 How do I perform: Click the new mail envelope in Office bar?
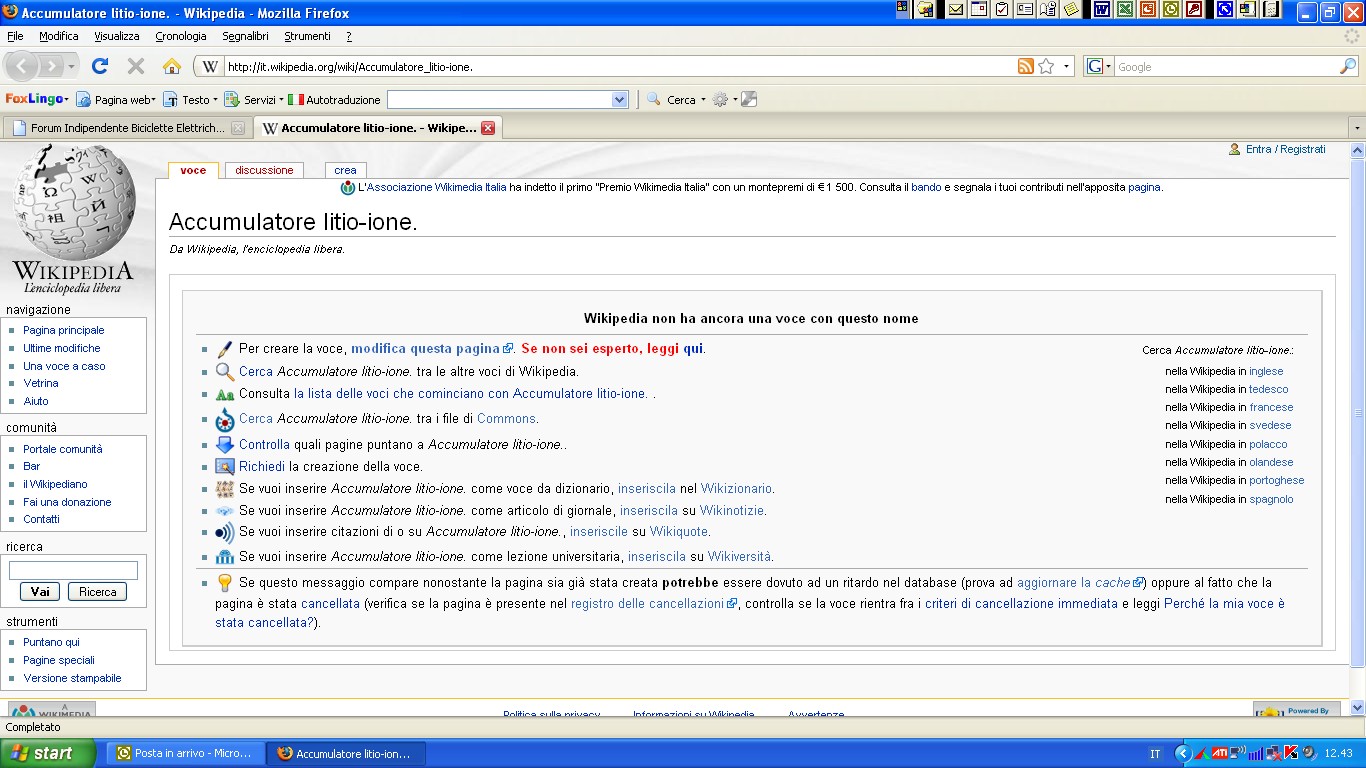[x=955, y=9]
